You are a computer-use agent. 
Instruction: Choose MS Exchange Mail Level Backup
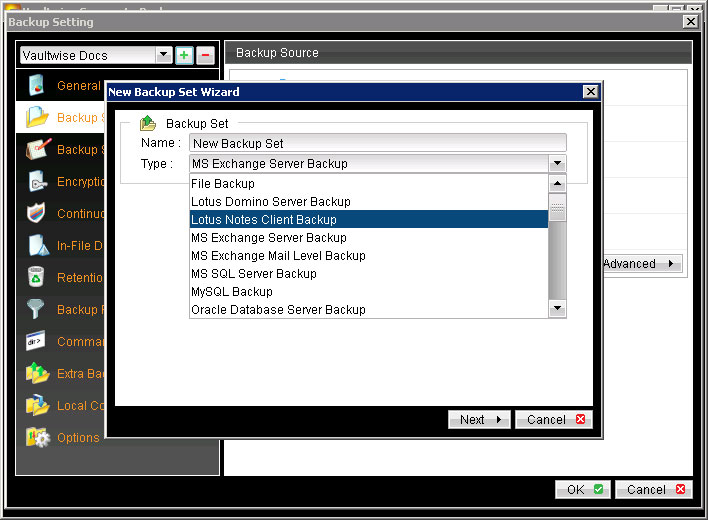coord(368,255)
